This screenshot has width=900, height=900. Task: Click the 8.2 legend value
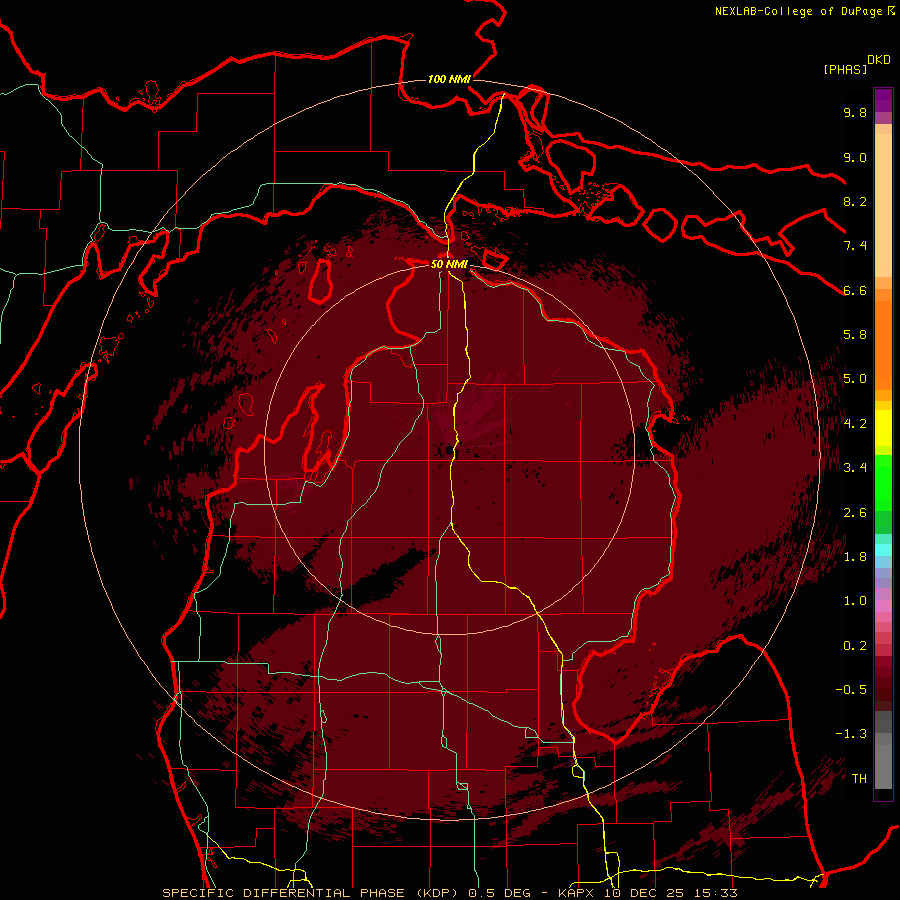click(855, 201)
